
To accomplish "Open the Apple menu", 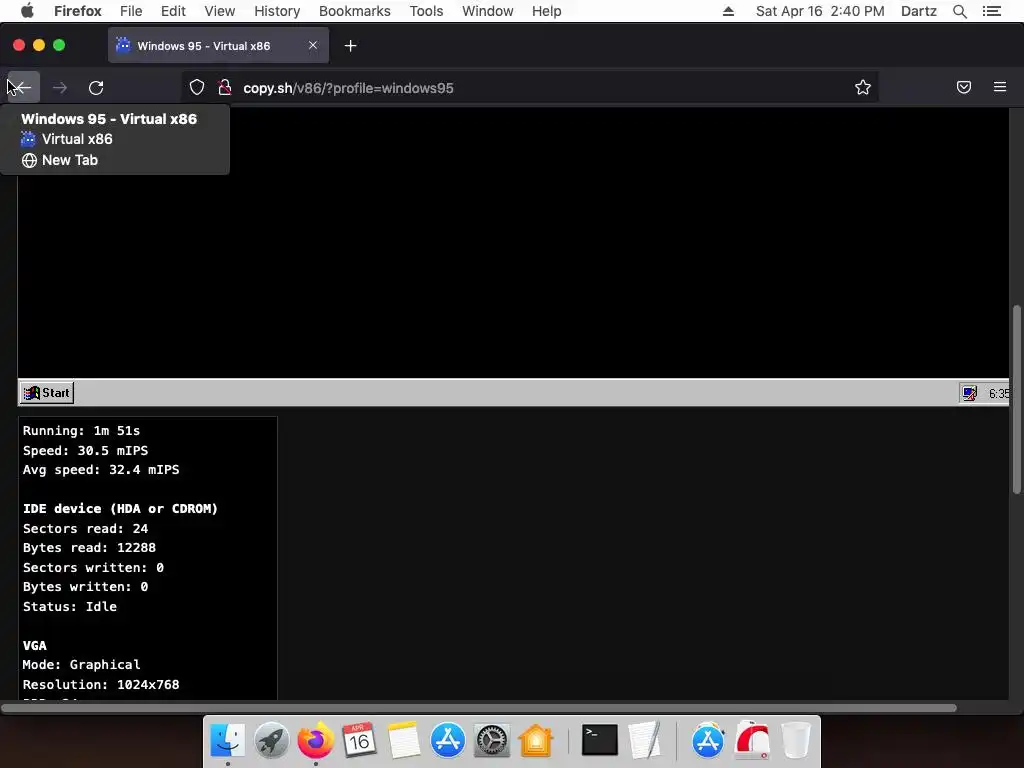I will 27,11.
